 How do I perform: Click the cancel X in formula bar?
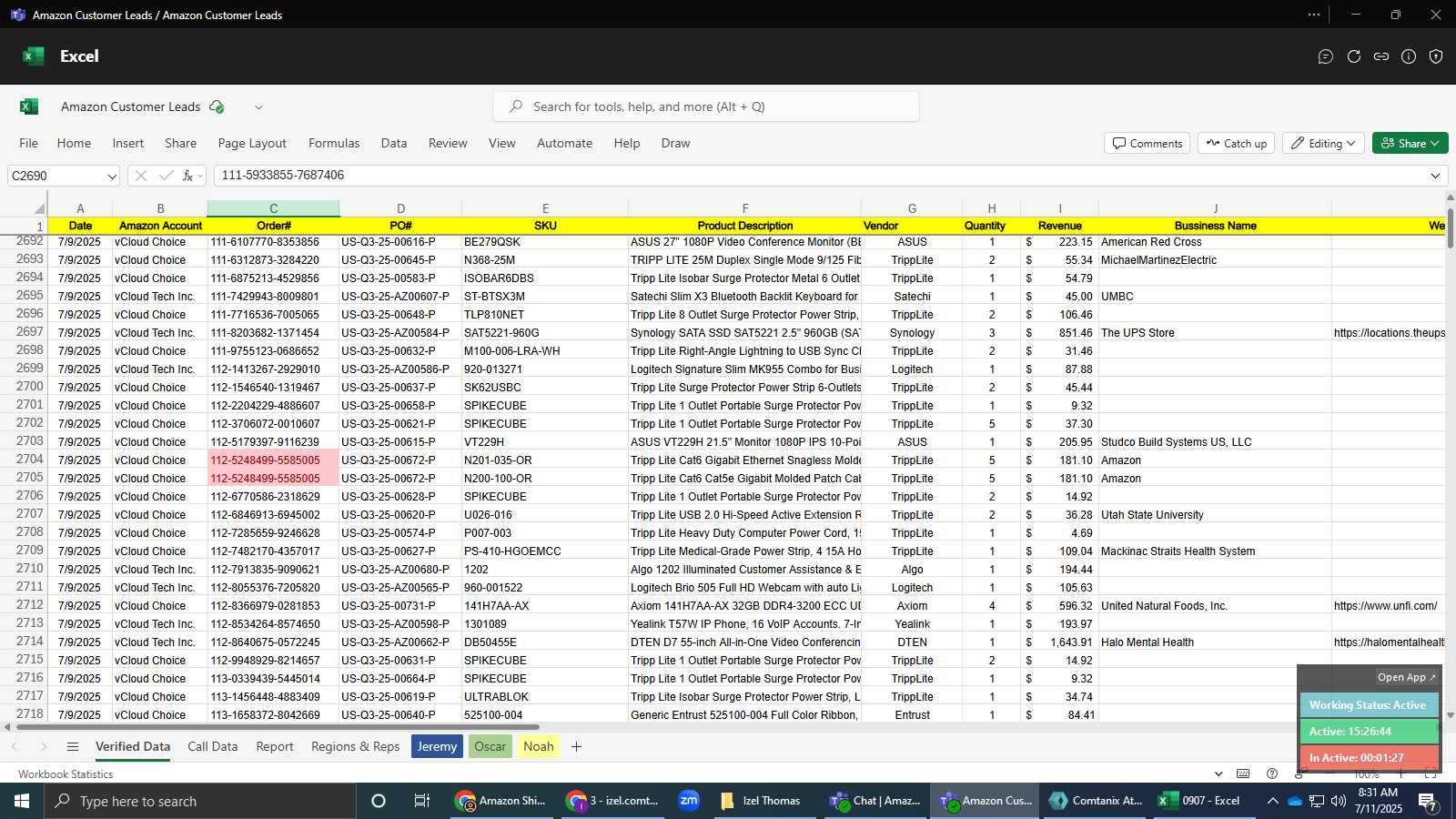coord(141,176)
